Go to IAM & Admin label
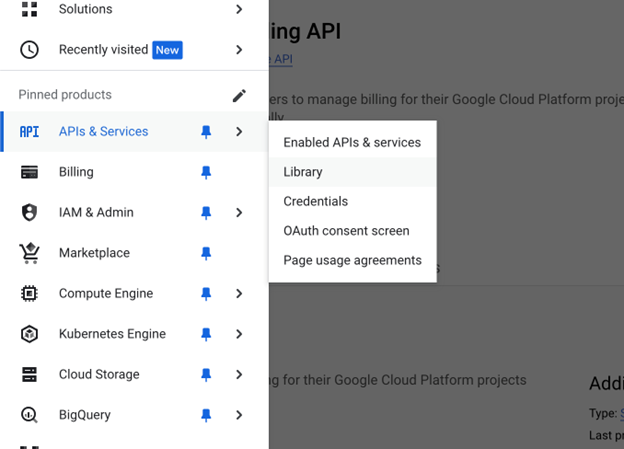624x449 pixels. pos(96,213)
